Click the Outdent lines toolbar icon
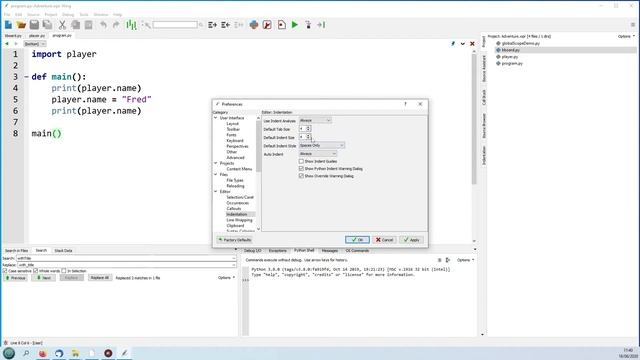The width and height of the screenshot is (640, 360). click(x=225, y=25)
